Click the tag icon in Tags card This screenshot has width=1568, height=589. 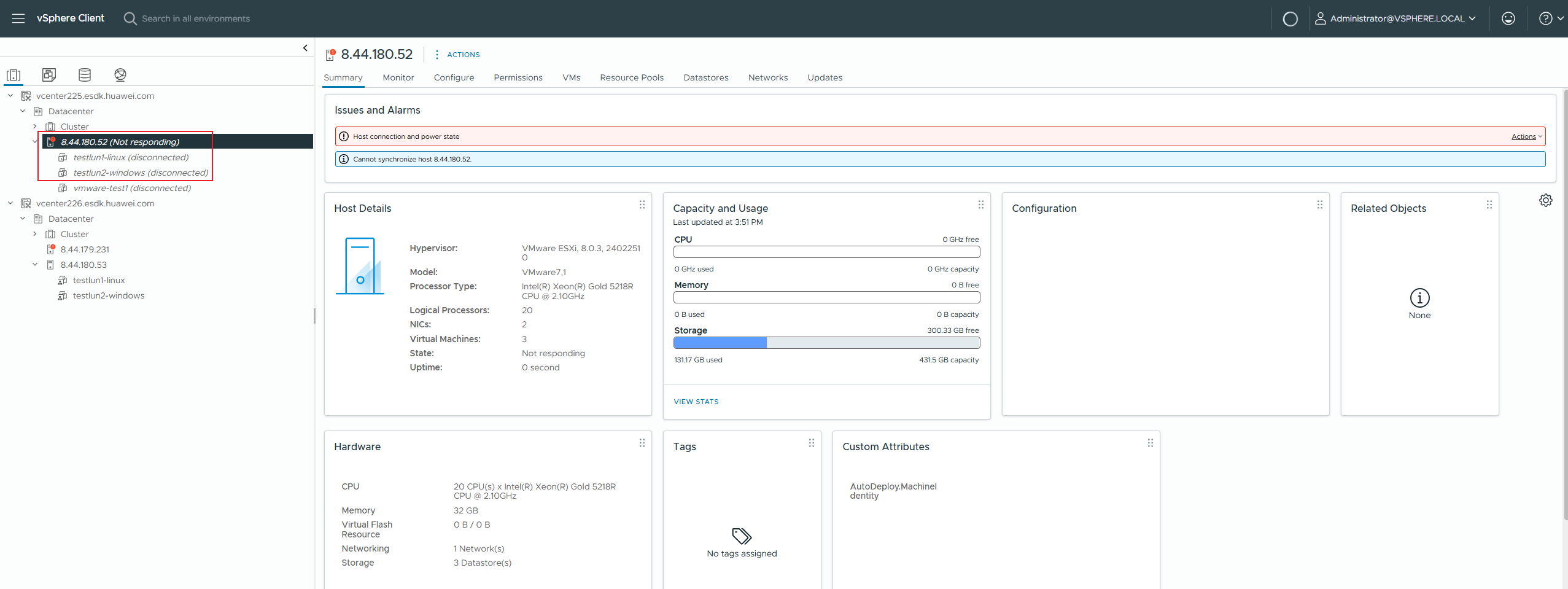click(742, 536)
